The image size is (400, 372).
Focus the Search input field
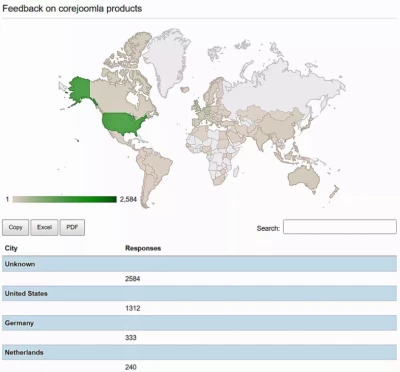tap(340, 227)
